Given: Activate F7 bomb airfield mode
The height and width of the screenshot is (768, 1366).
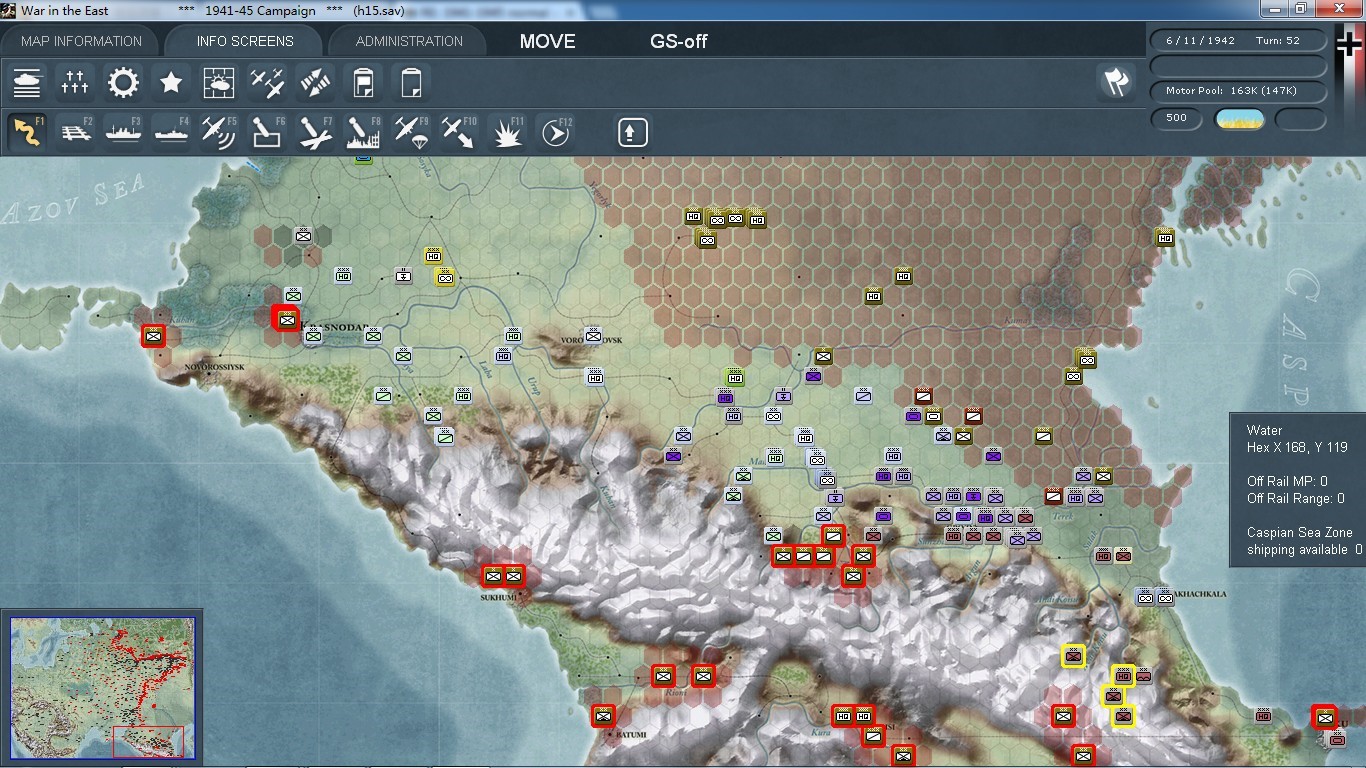Looking at the screenshot, I should [315, 132].
